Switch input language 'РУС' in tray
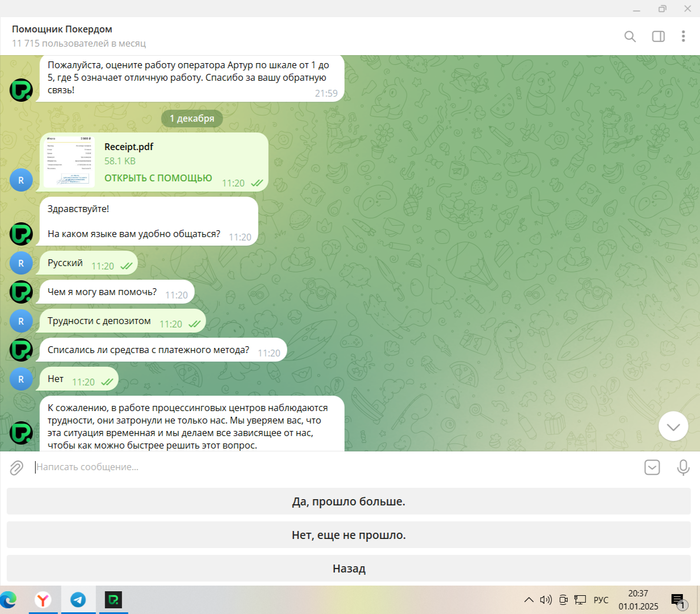 (600, 600)
